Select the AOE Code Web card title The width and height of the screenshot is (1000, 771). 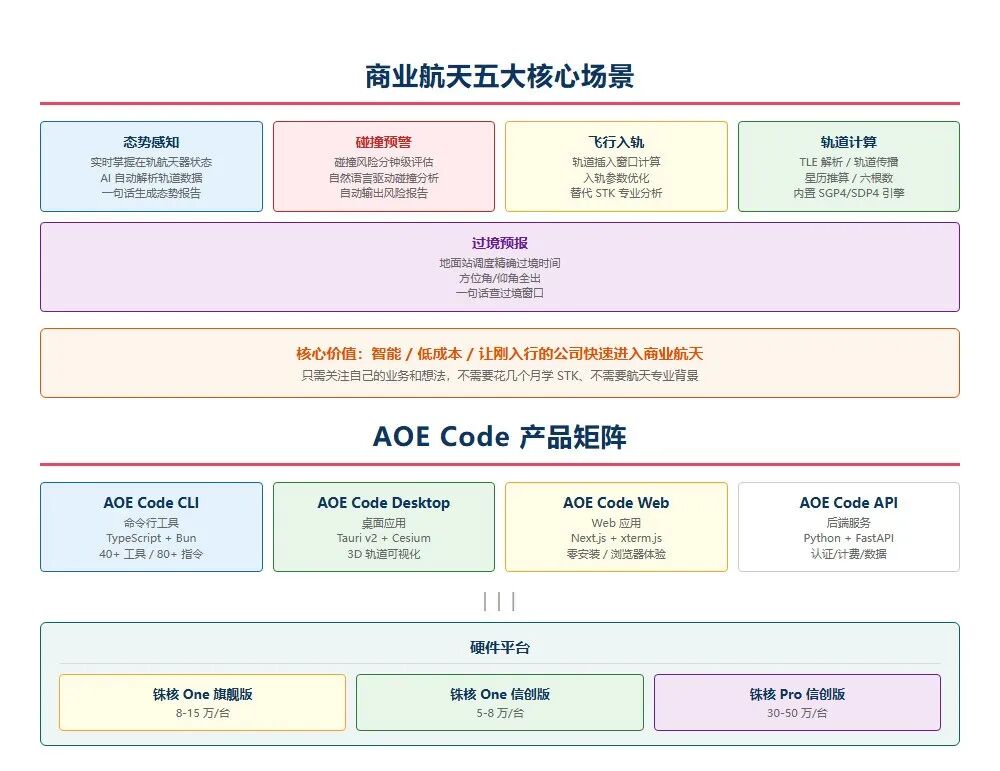coord(616,503)
